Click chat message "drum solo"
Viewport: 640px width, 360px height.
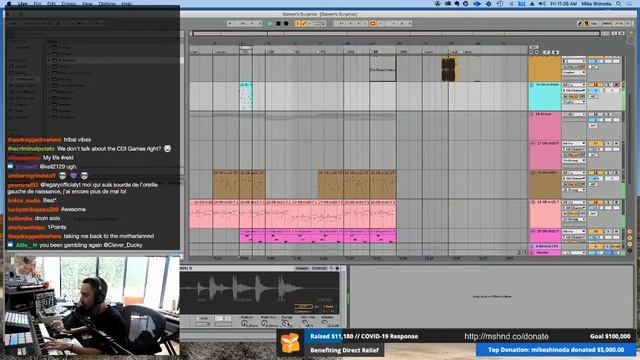point(47,218)
